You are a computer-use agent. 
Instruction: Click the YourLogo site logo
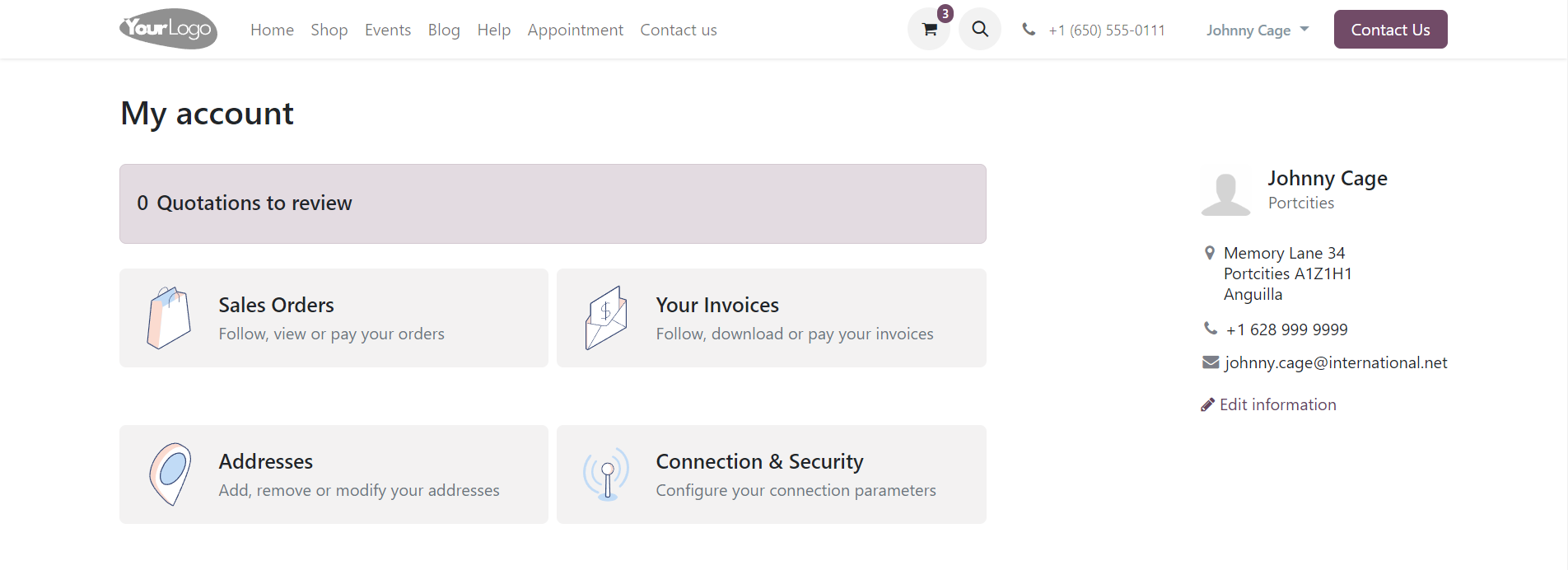pyautogui.click(x=168, y=29)
